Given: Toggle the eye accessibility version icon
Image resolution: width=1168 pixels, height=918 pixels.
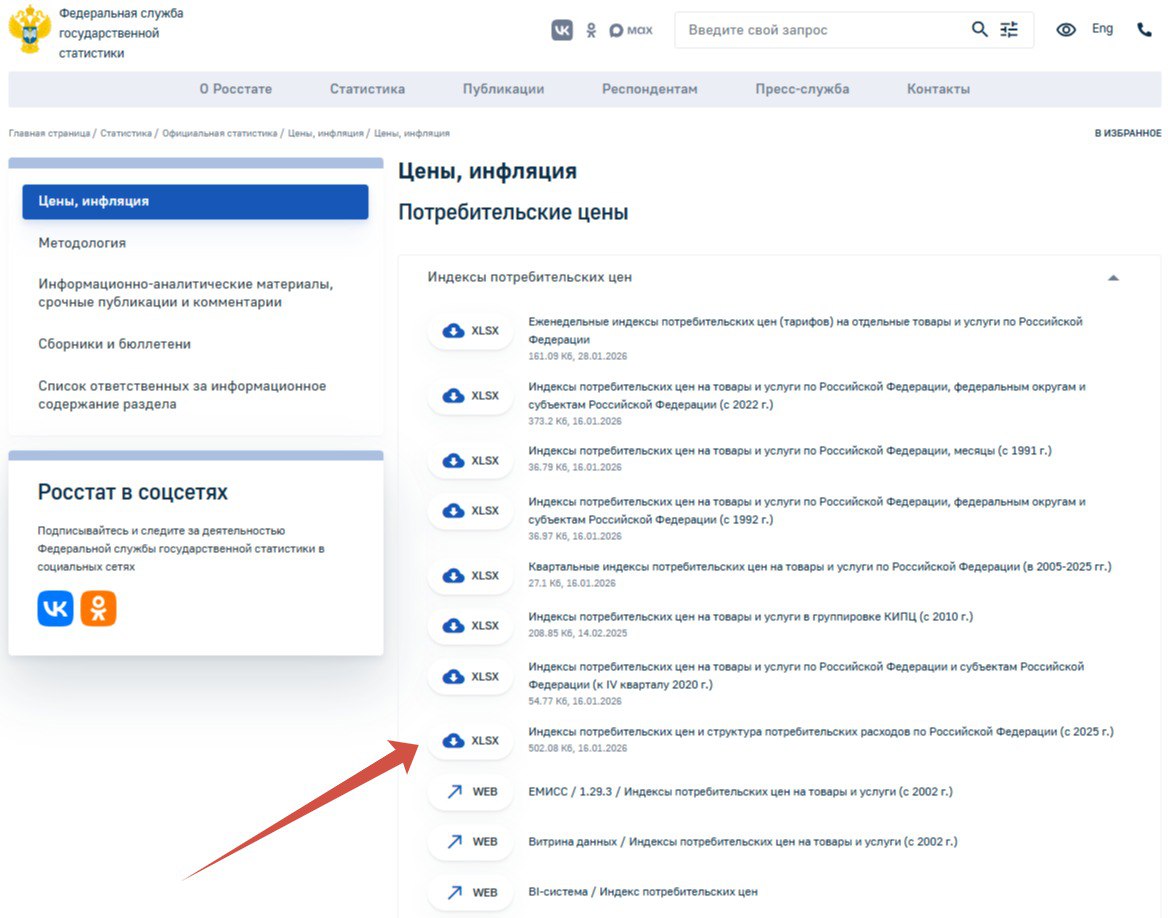Looking at the screenshot, I should [1066, 30].
